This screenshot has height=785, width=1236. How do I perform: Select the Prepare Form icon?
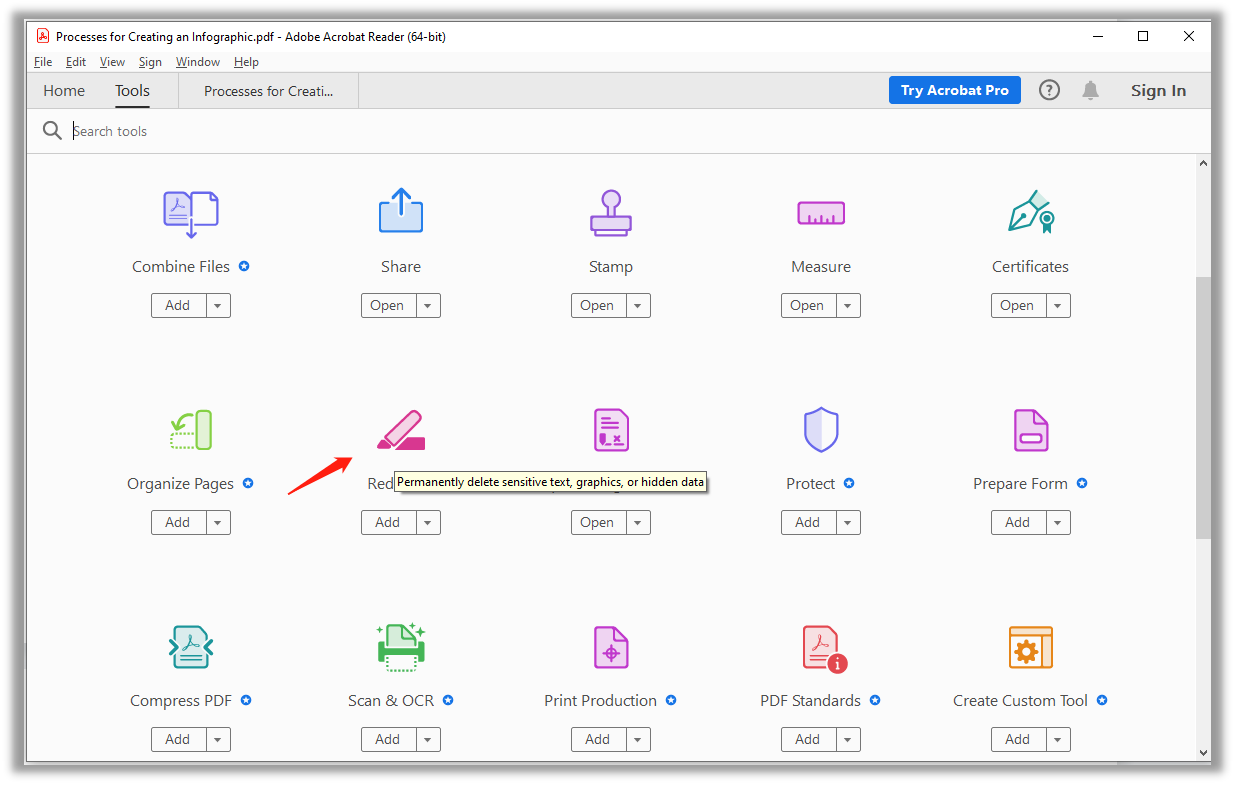(1031, 430)
